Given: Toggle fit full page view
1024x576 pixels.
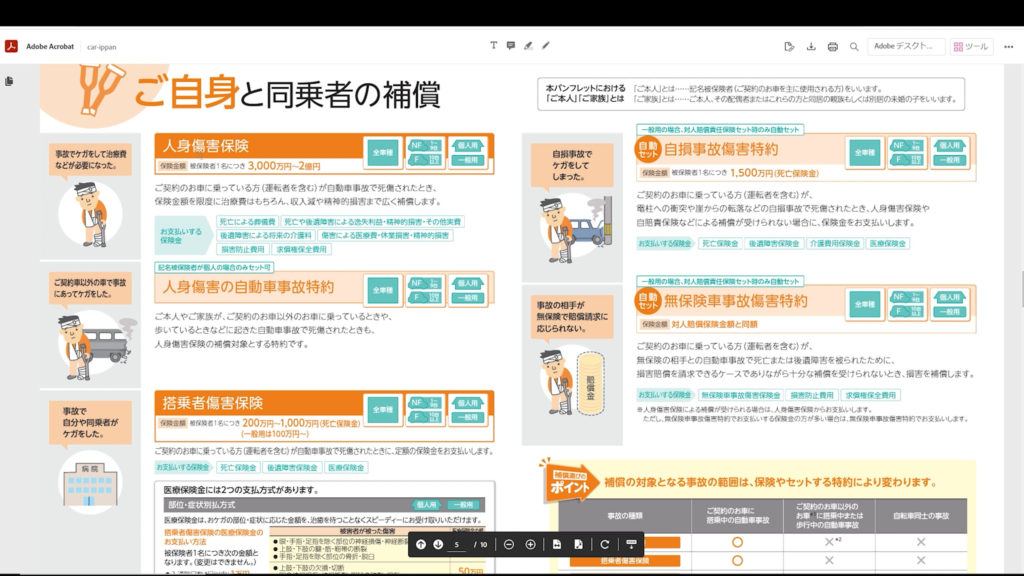Looking at the screenshot, I should pos(578,544).
